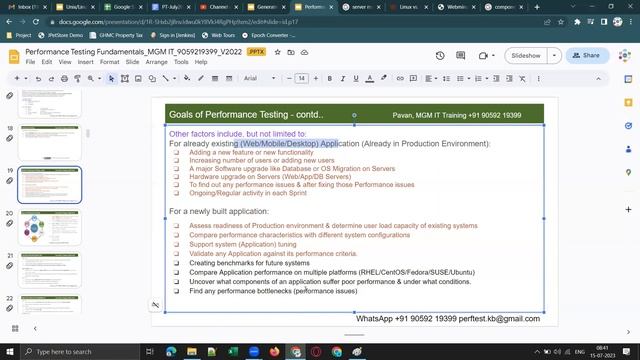
Task: Click the Numbered list icon
Action: [478, 78]
